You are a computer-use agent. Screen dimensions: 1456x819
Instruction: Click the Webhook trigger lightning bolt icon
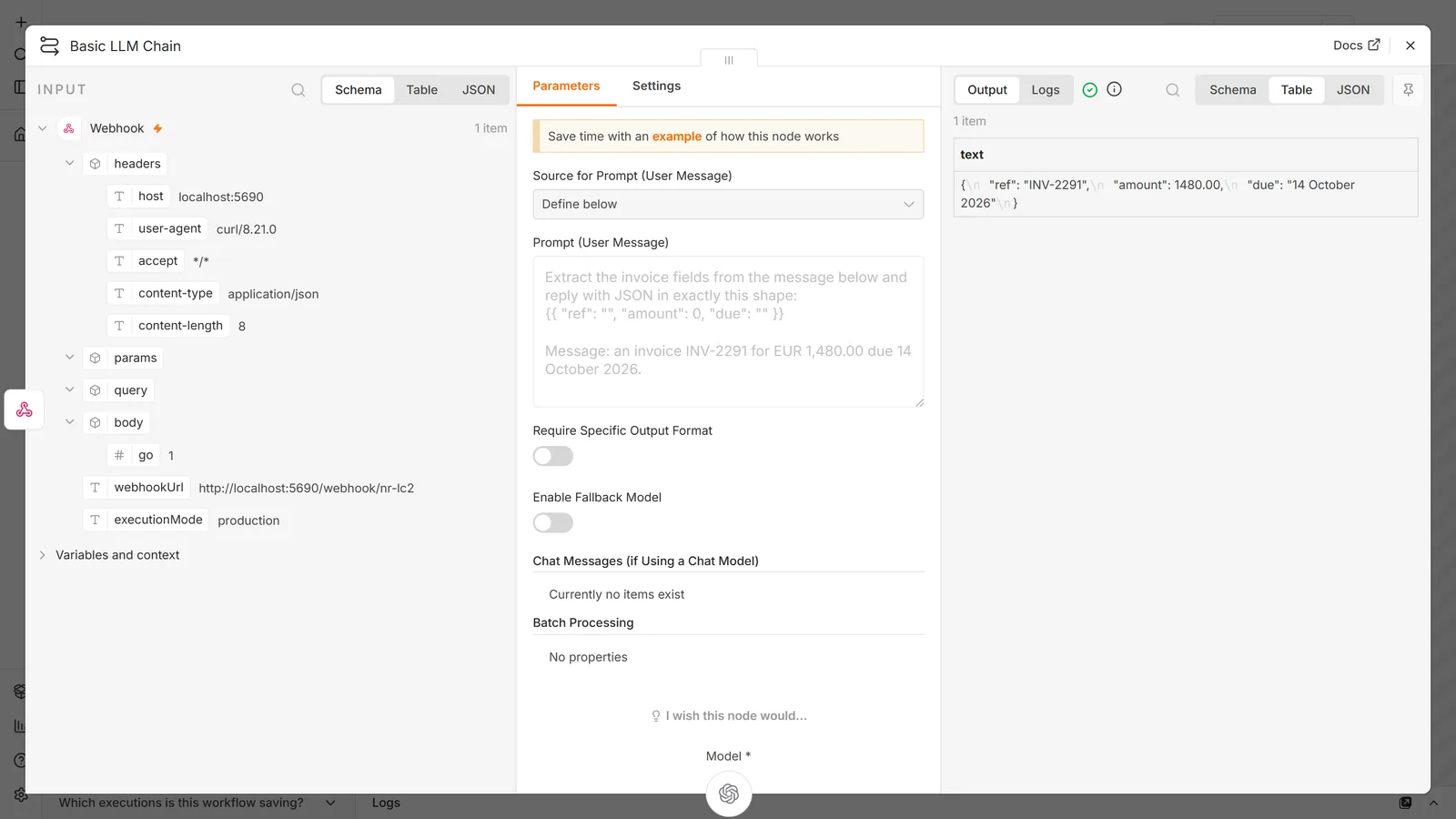point(157,128)
